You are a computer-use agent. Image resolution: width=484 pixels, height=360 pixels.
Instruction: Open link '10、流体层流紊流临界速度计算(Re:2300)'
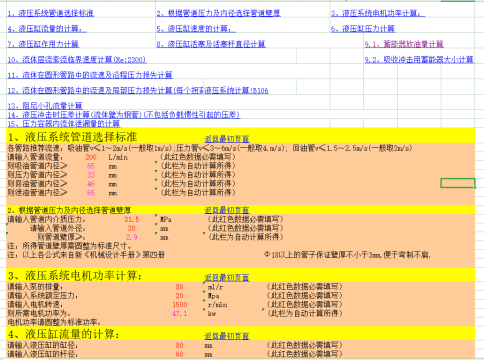pyautogui.click(x=77, y=60)
